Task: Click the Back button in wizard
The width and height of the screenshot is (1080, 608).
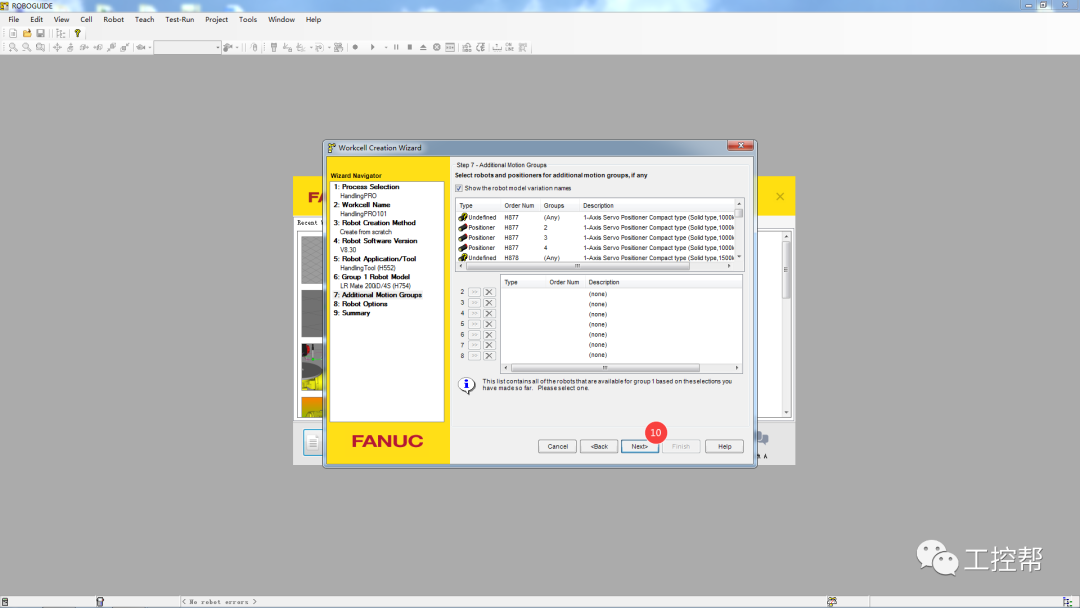Action: [599, 446]
